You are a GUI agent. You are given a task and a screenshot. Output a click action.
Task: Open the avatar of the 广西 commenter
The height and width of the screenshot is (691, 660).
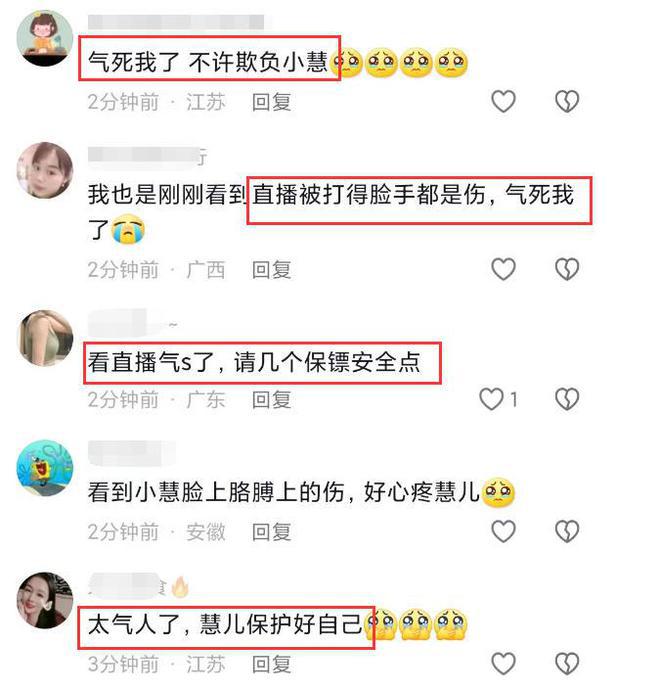(44, 170)
